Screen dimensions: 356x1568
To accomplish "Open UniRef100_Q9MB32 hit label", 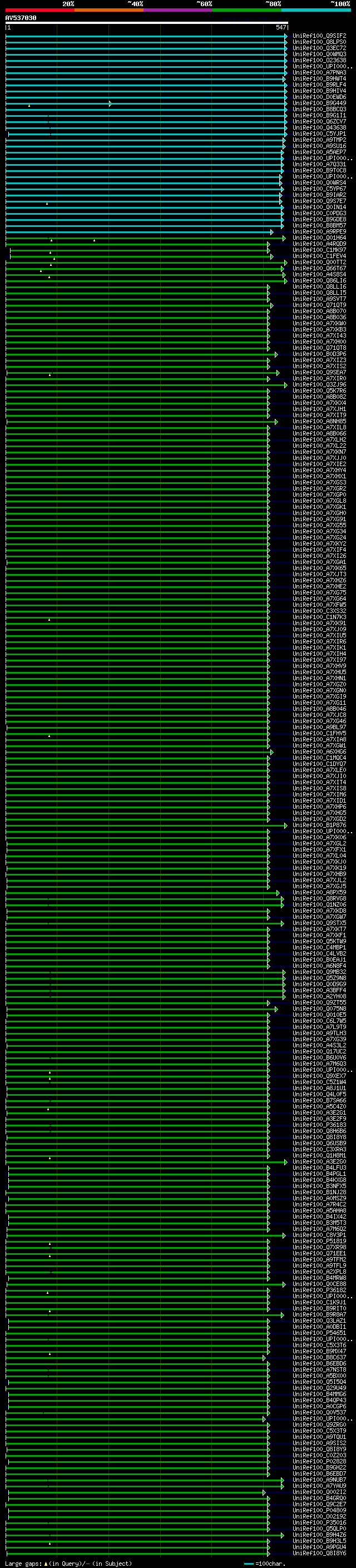I will (319, 972).
